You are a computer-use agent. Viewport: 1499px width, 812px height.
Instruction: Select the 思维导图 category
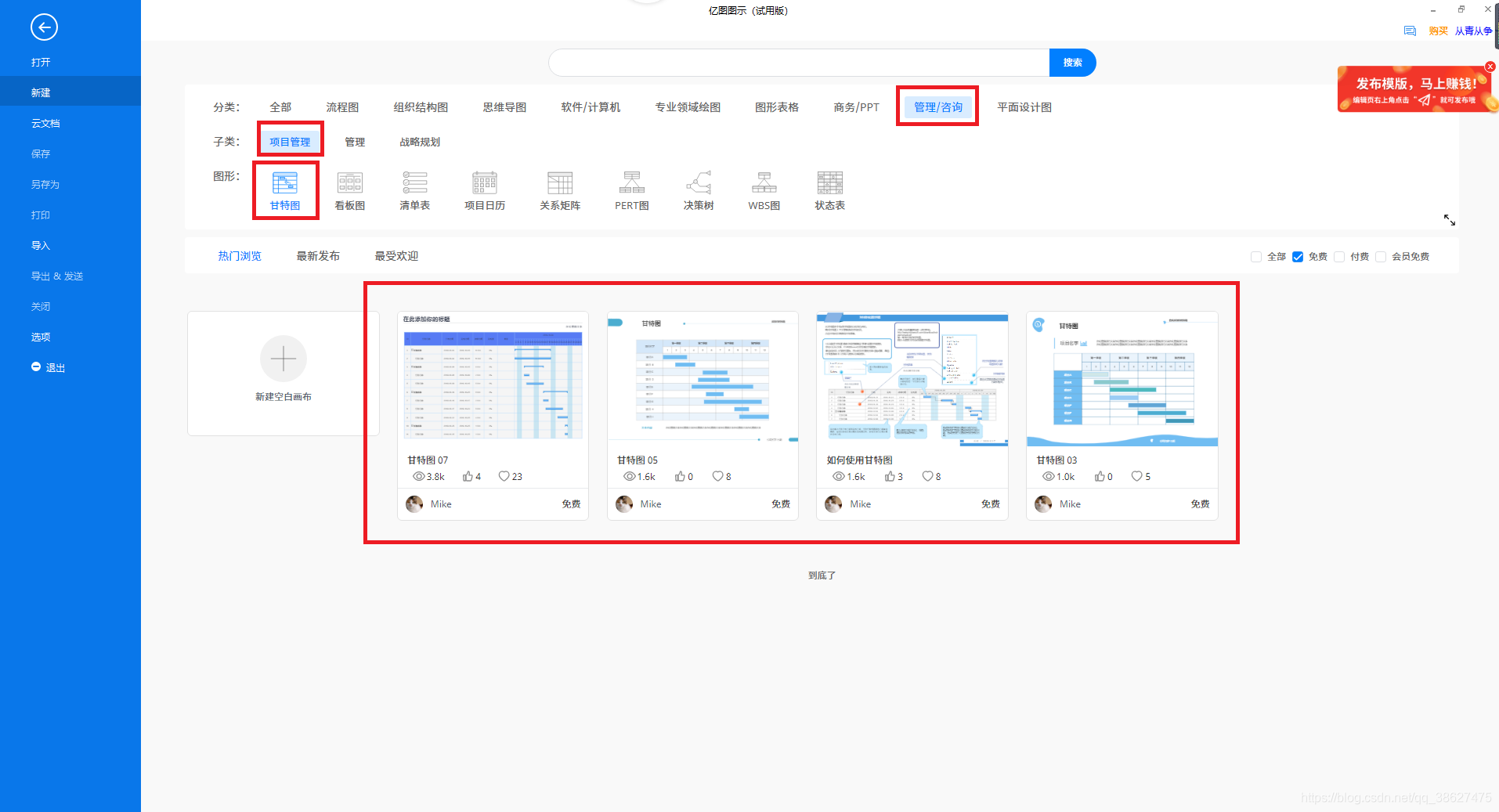(504, 107)
